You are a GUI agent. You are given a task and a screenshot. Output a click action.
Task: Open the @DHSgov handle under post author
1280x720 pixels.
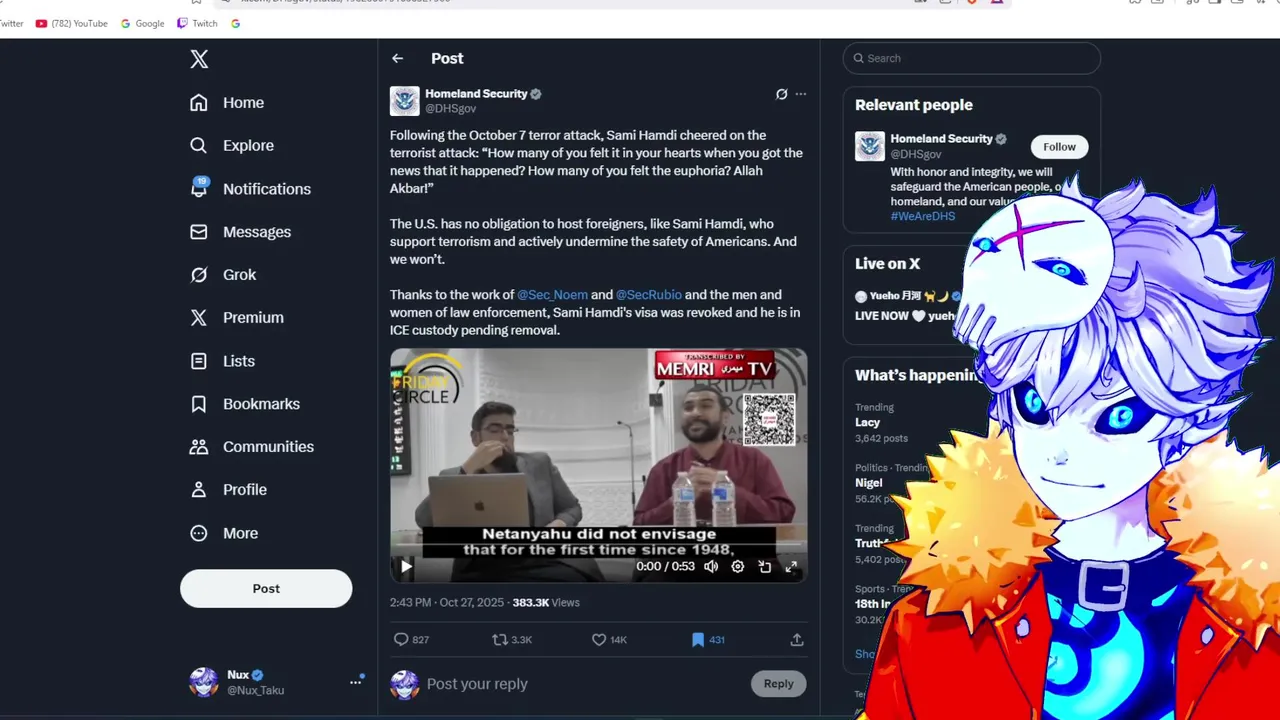(451, 109)
